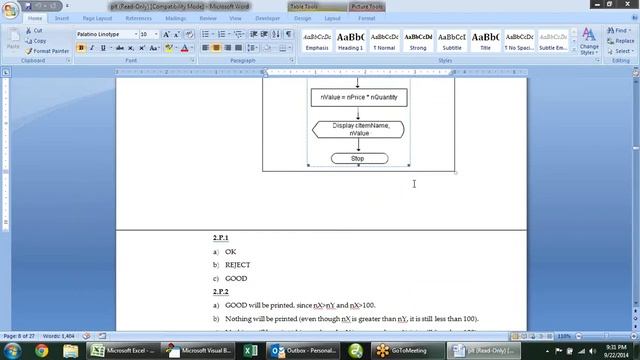This screenshot has width=640, height=360.
Task: Toggle show/hide paragraph marks
Action: coord(289,34)
